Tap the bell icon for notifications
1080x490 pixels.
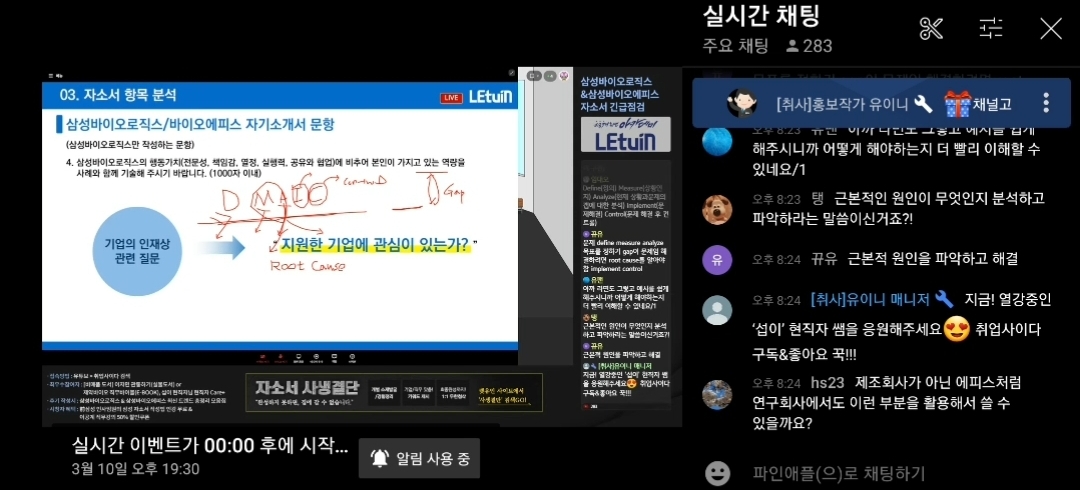pos(379,458)
